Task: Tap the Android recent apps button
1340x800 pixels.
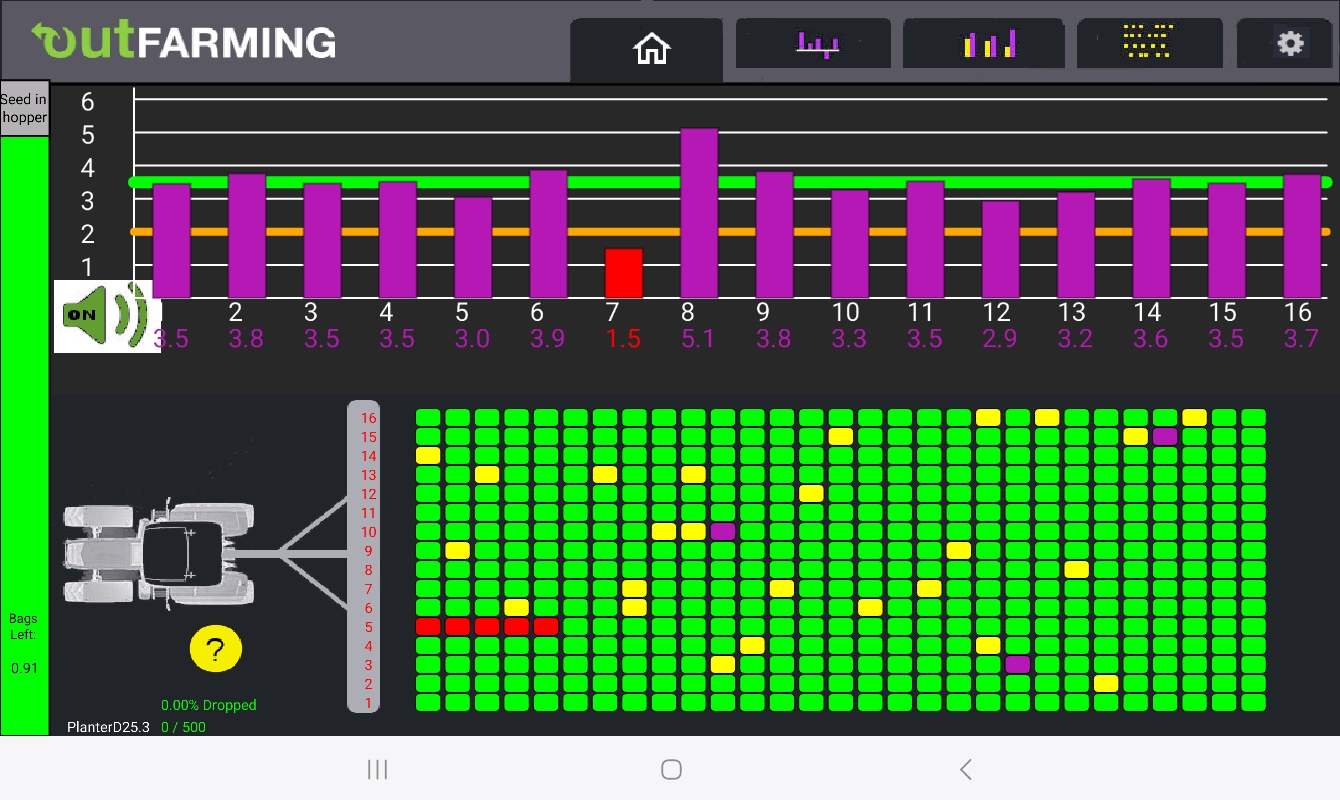Action: 377,769
